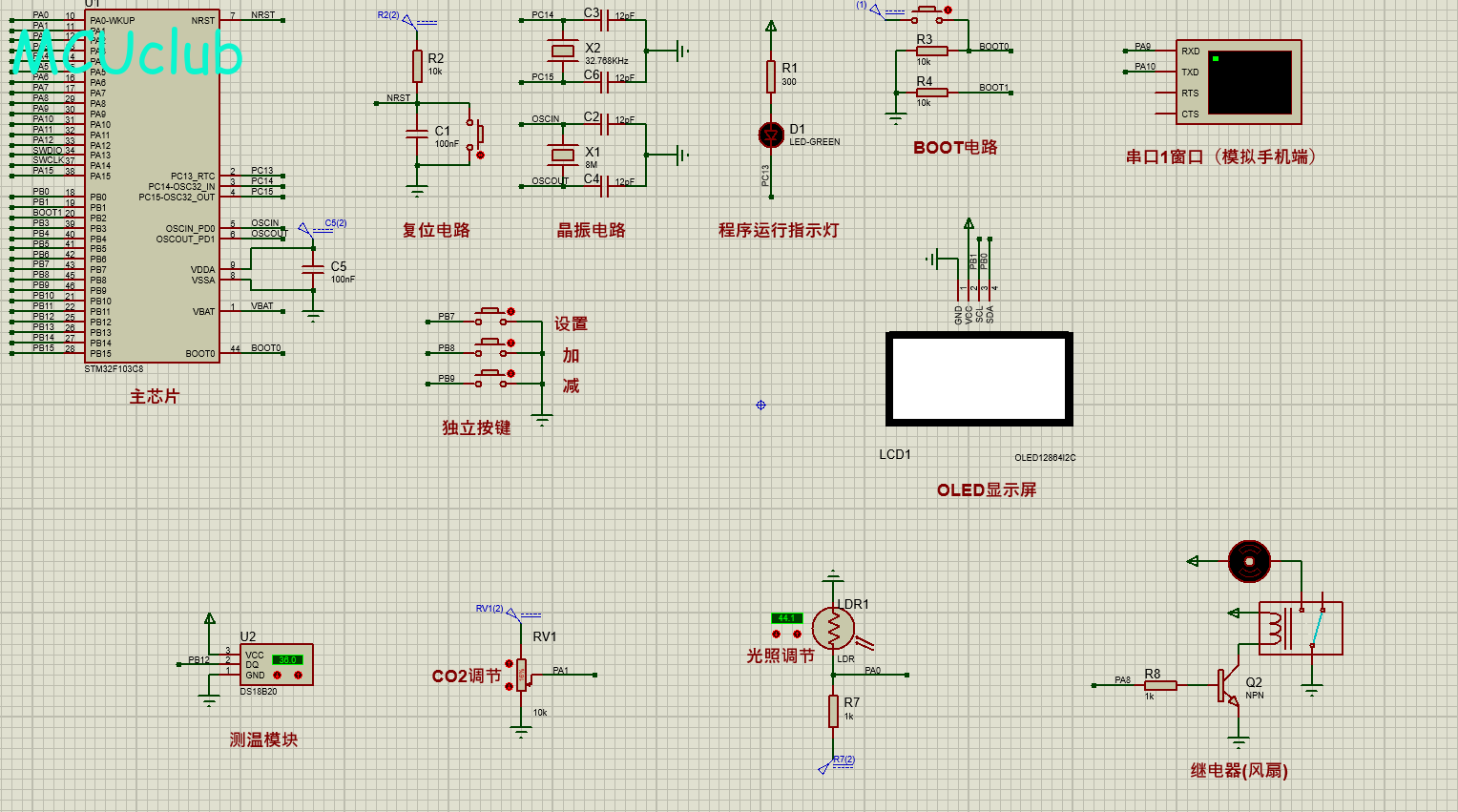Select the green LED D1
Viewport: 1458px width, 812px height.
coord(771,135)
